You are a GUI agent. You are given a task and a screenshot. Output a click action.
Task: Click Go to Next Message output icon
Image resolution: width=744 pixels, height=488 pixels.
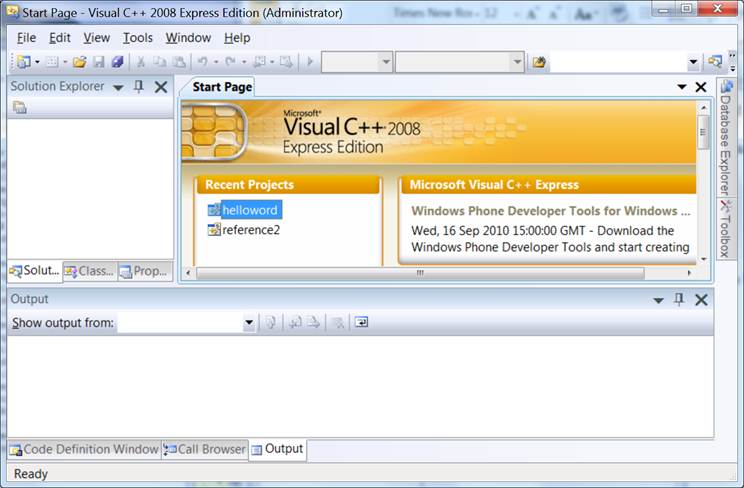pyautogui.click(x=313, y=323)
